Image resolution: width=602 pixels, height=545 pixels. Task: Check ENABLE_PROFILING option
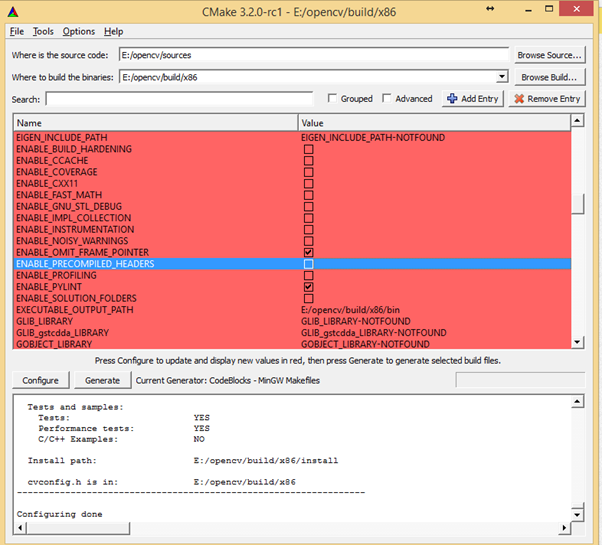(x=308, y=275)
